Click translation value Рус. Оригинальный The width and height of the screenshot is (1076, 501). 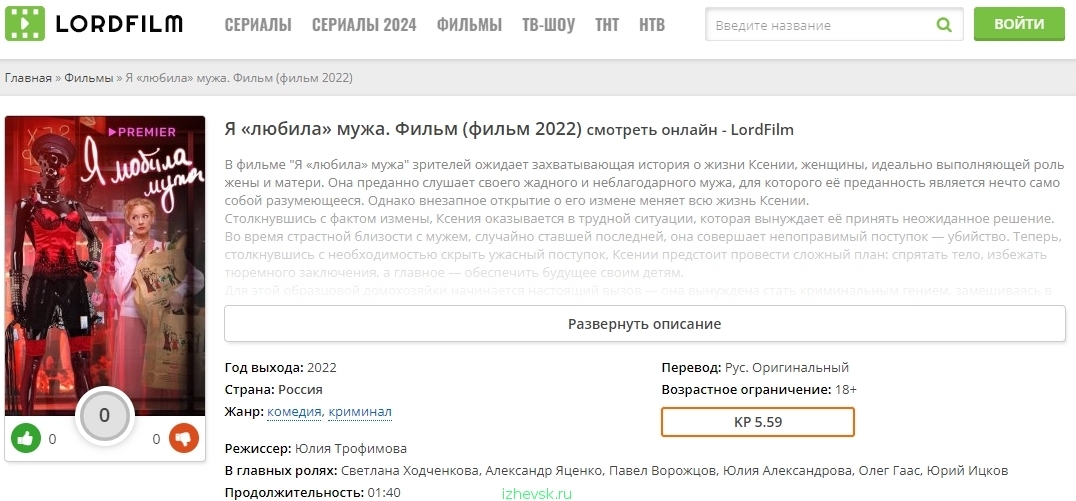(787, 367)
